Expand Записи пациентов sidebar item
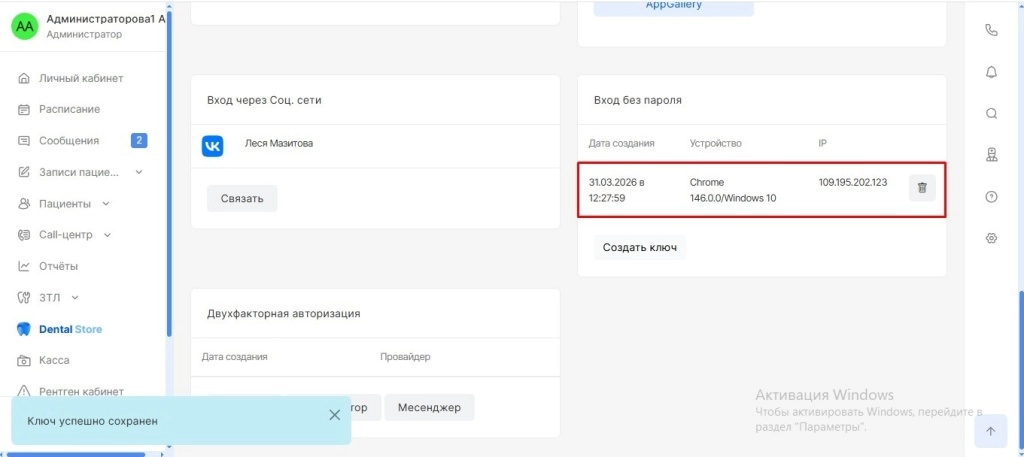Screen dimensions: 1024x457 click(138, 172)
